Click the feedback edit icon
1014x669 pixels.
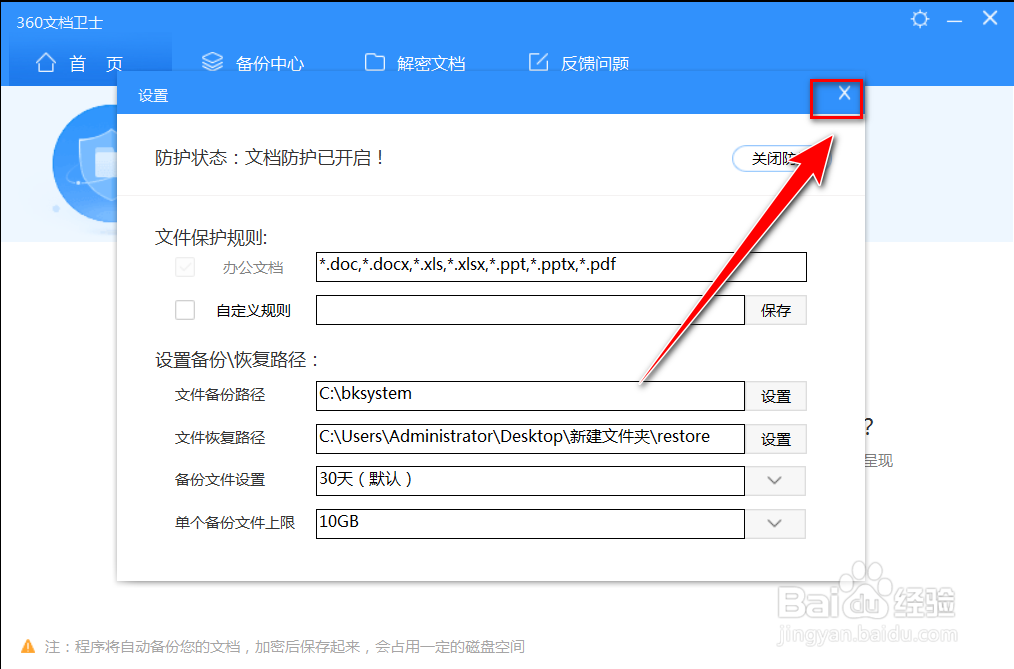[x=539, y=62]
